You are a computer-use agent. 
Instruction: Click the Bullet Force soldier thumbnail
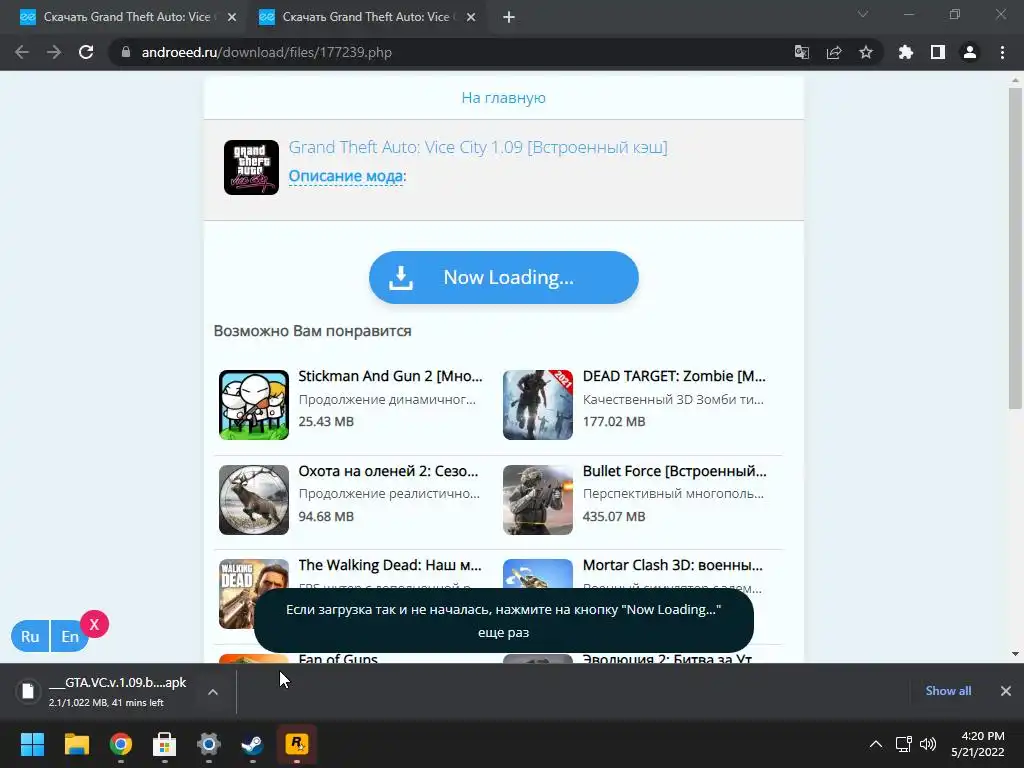click(x=538, y=500)
